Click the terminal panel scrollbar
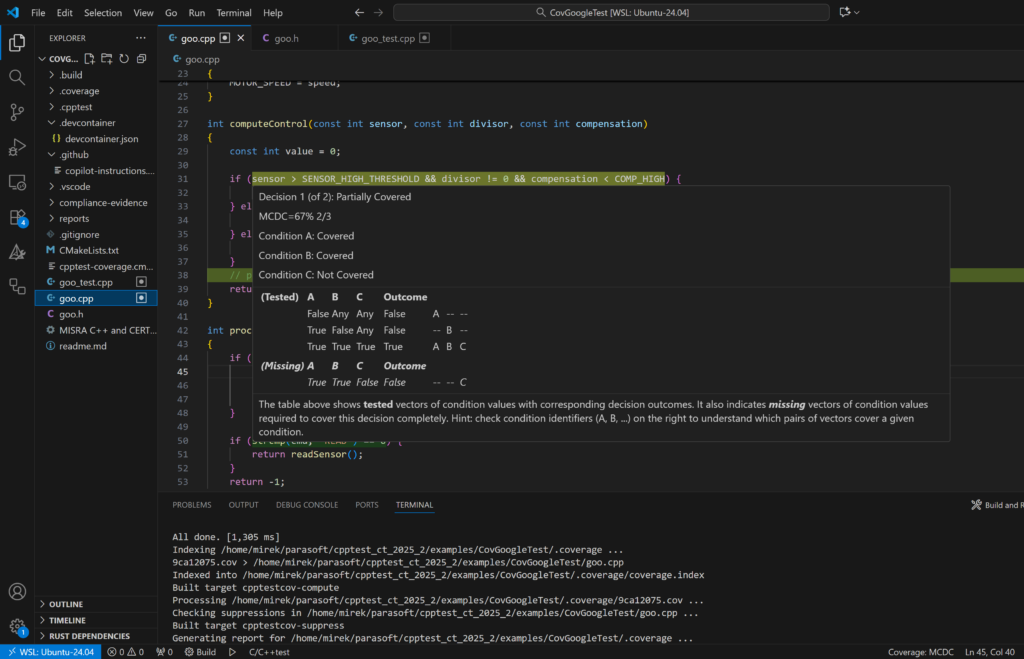Viewport: 1024px width, 659px height. pos(1018,580)
